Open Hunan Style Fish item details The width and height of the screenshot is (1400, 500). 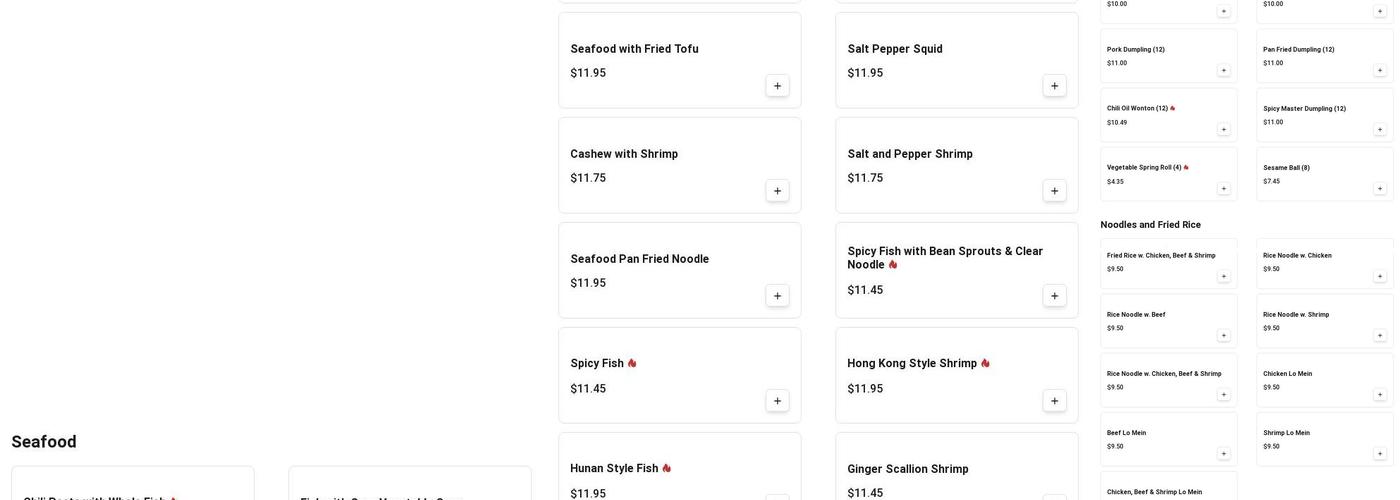[x=614, y=469]
